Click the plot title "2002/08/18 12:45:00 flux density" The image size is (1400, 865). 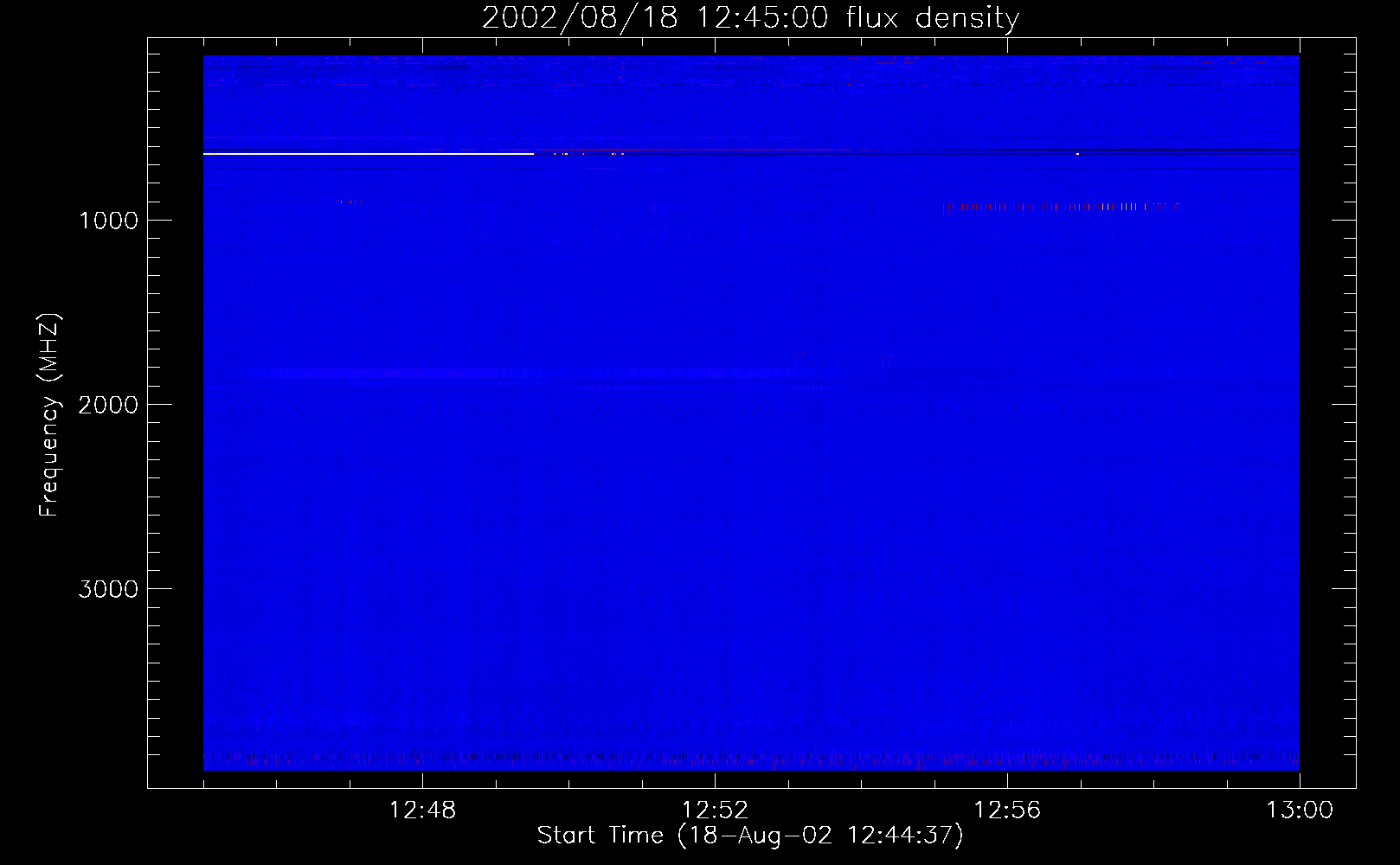(x=750, y=18)
